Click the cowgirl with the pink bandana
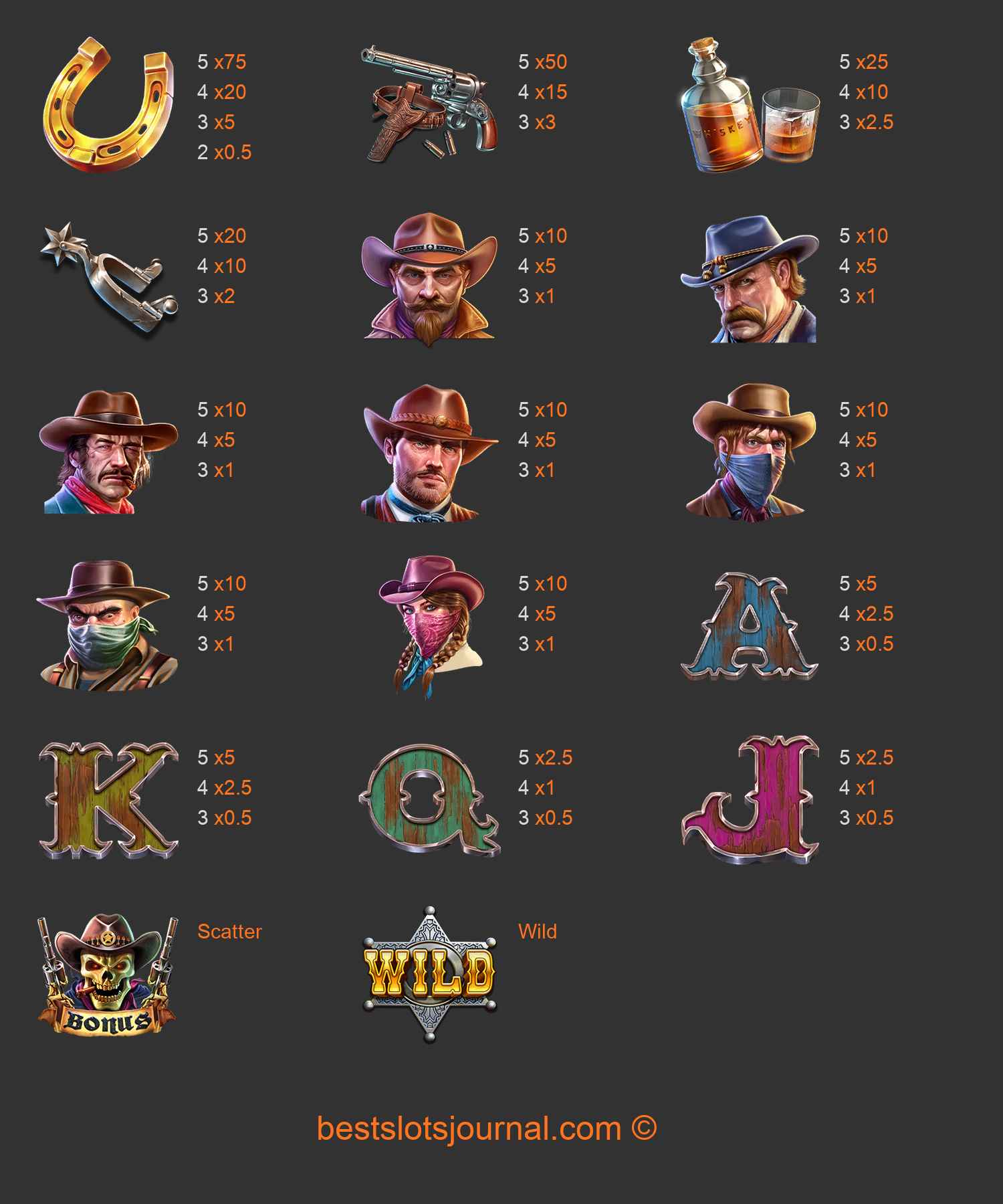The width and height of the screenshot is (1003, 1204). click(431, 627)
